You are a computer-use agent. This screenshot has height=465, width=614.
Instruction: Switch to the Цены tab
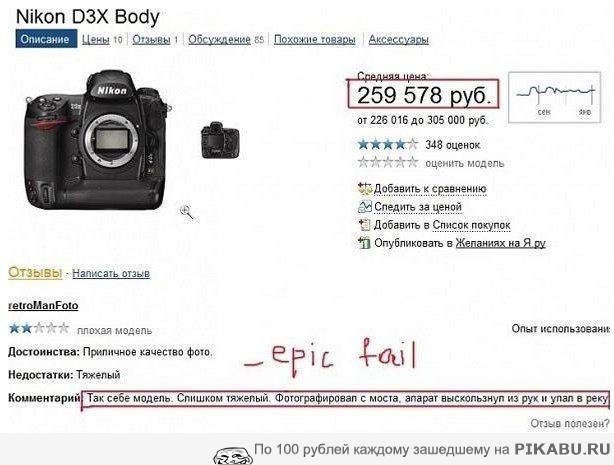click(x=96, y=40)
